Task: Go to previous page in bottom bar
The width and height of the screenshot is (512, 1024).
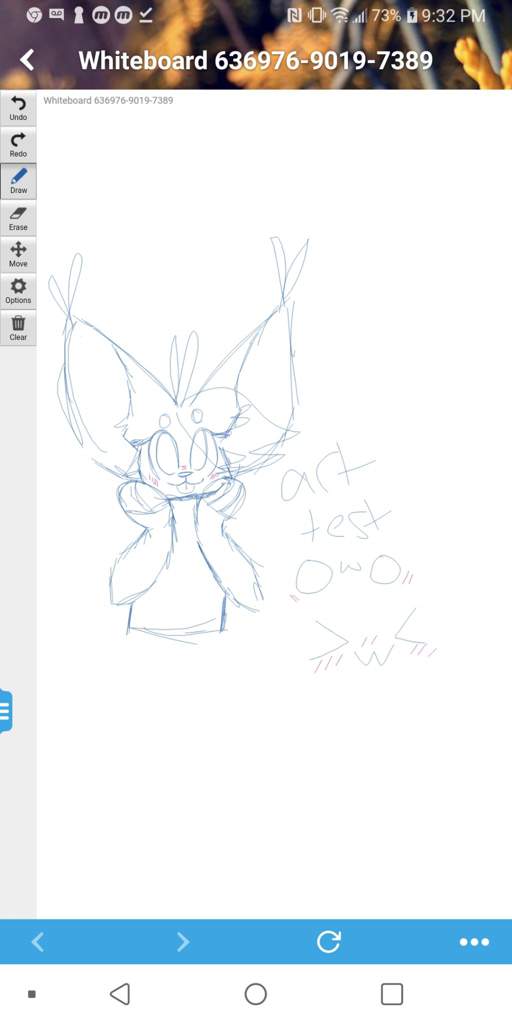Action: [38, 942]
